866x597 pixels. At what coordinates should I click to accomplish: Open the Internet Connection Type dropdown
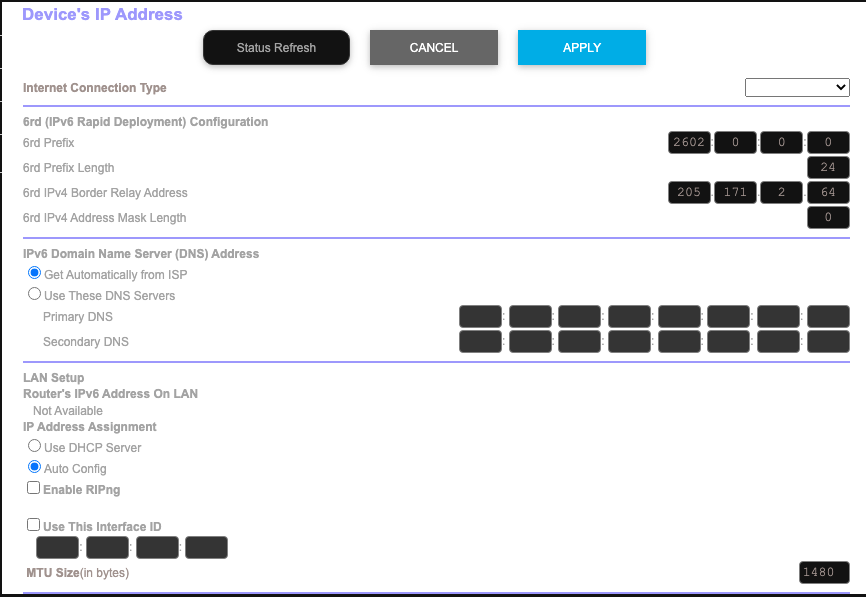tap(797, 87)
